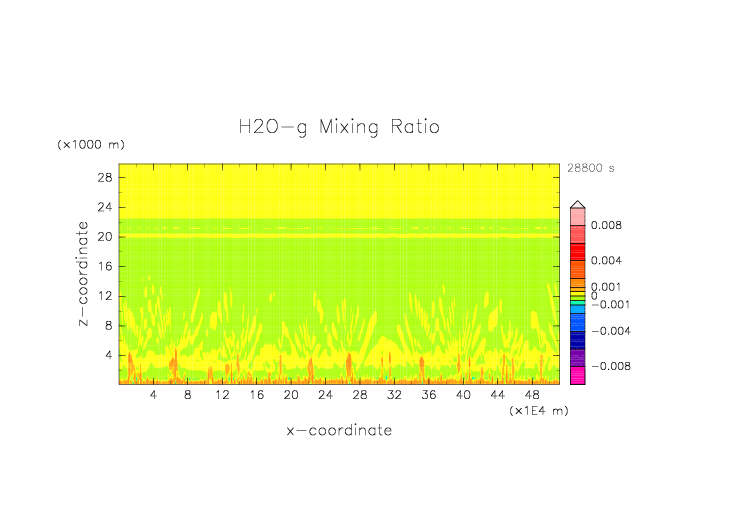
Task: Click the (x1000 m) unit label
Action: click(x=91, y=144)
